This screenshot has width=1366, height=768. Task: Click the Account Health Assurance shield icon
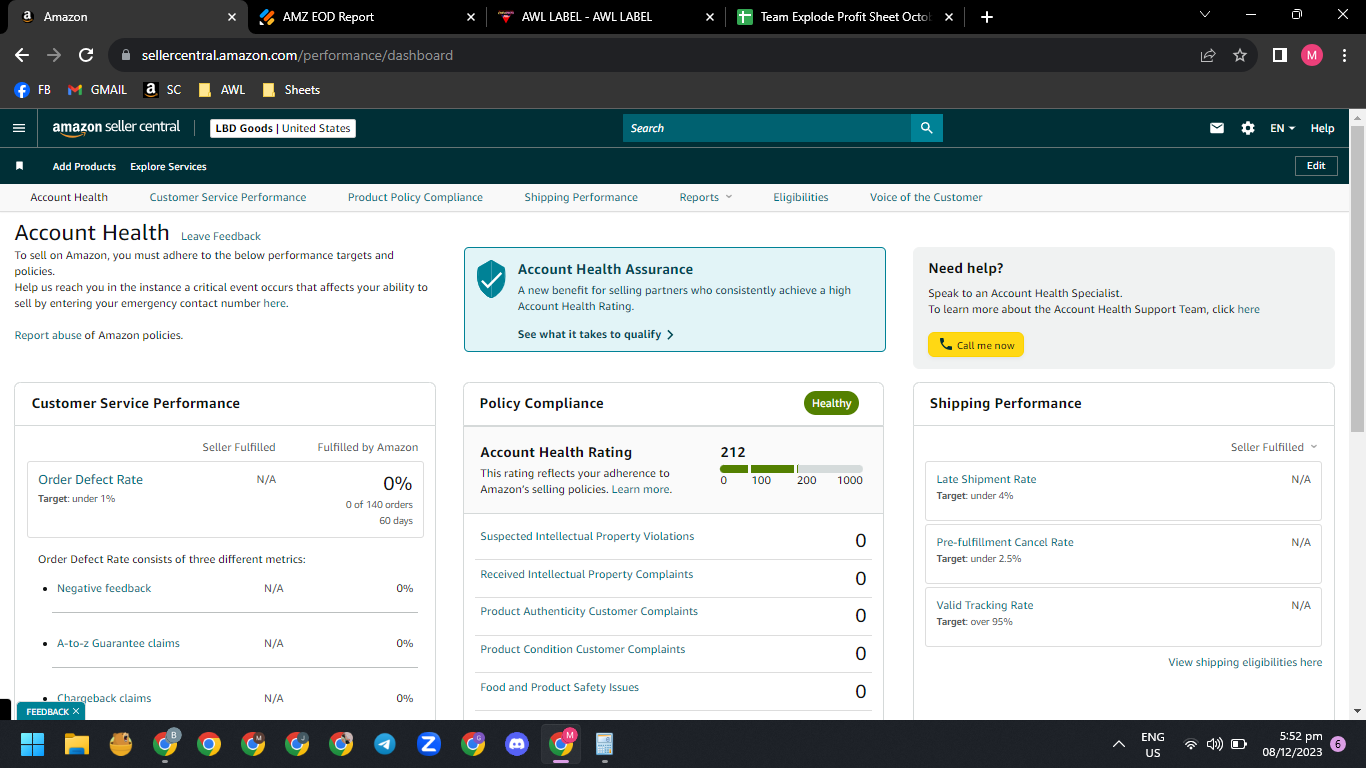[491, 279]
